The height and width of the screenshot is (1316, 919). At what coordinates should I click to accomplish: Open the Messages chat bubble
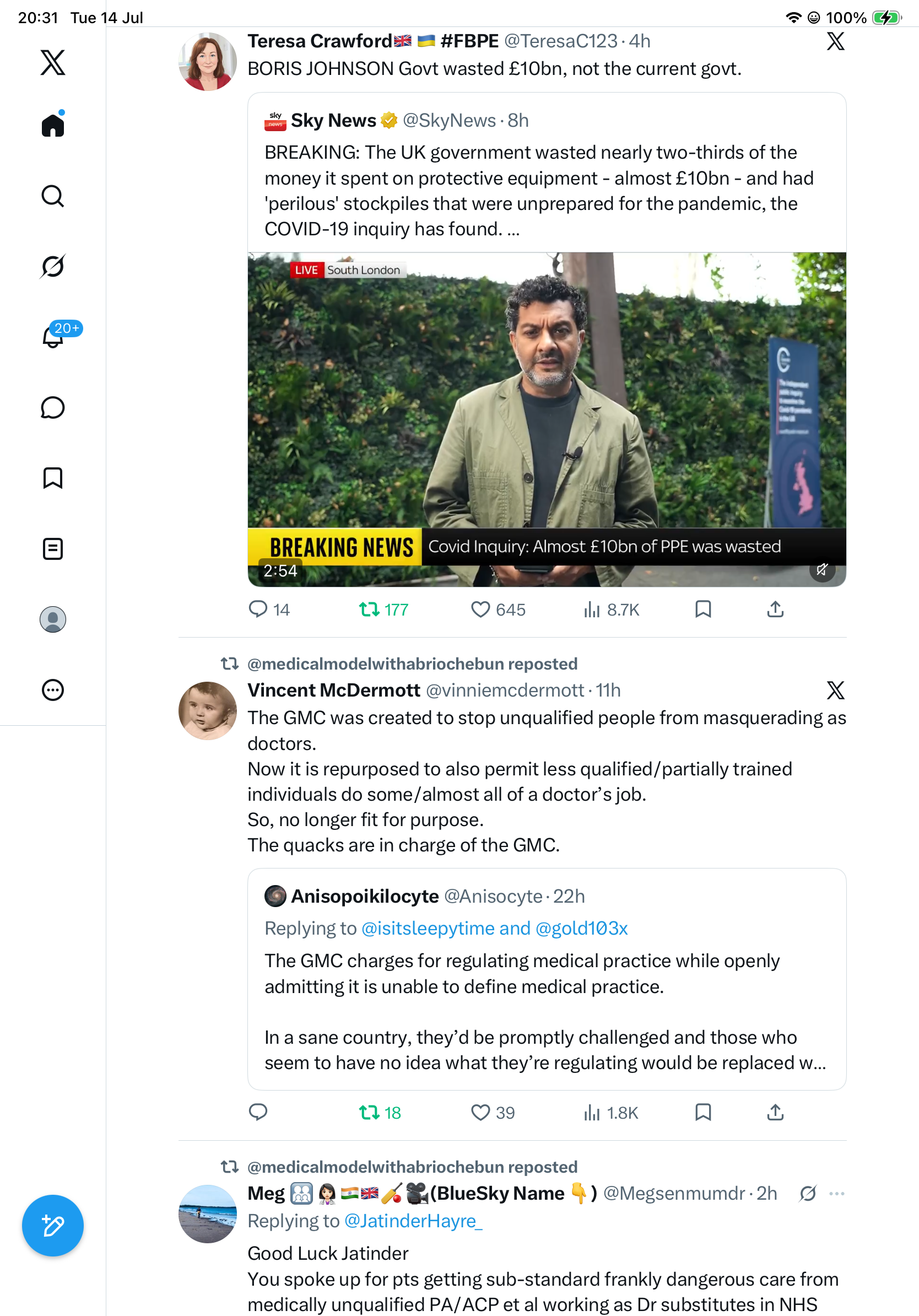[x=53, y=407]
